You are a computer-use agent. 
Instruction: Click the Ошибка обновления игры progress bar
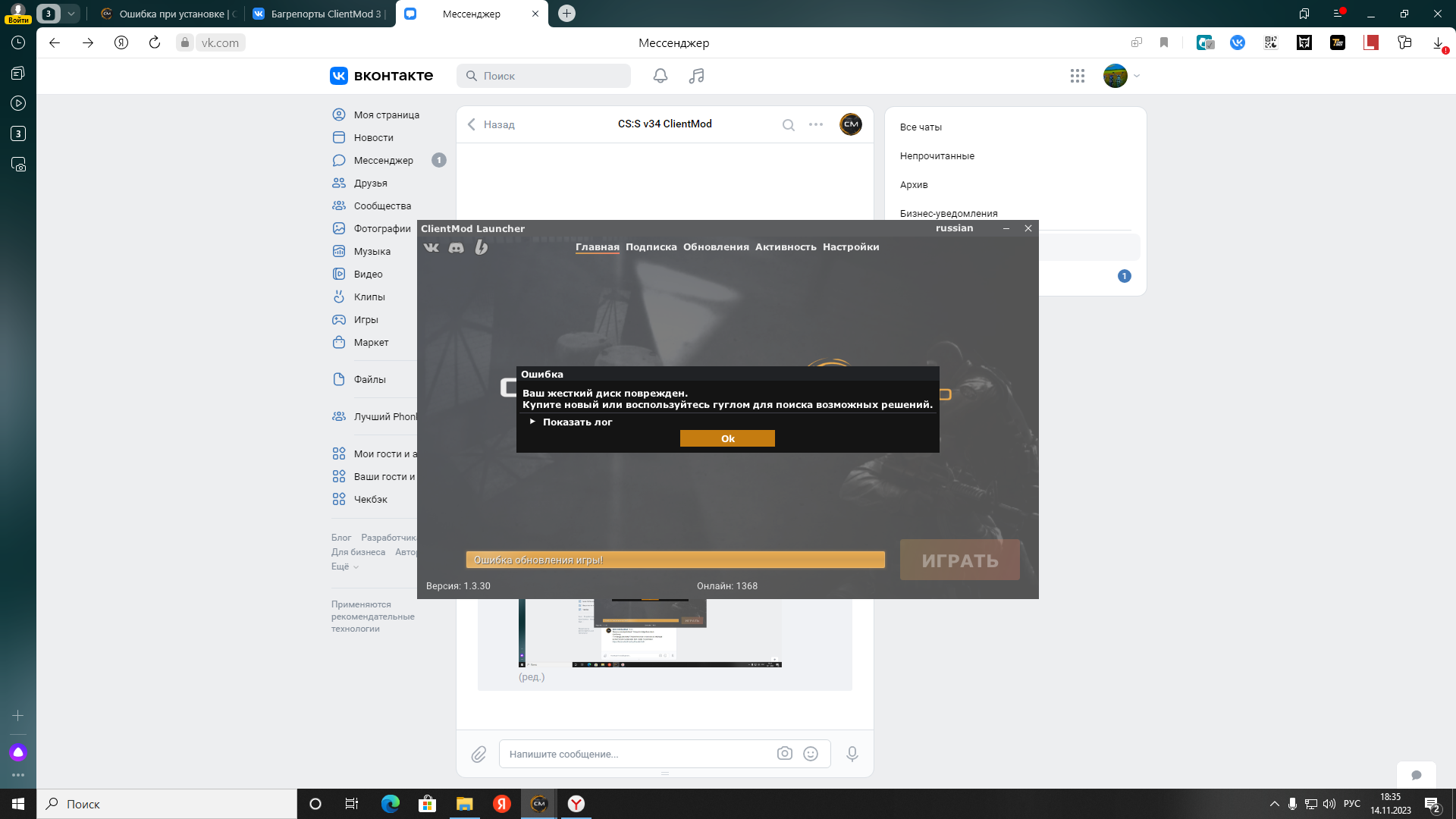pos(675,560)
